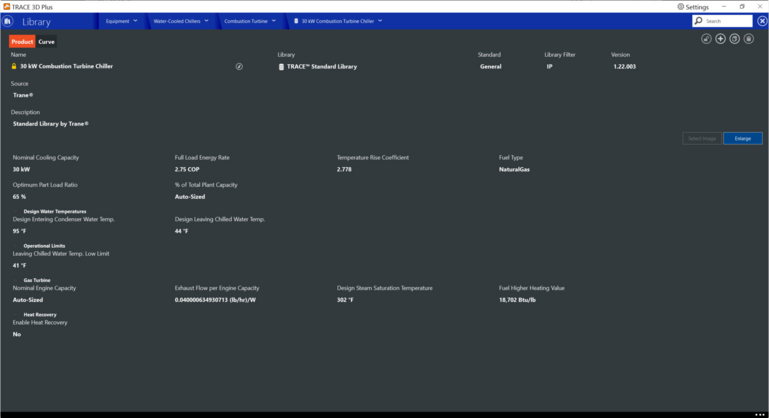Viewport: 769px width, 418px height.
Task: Click the Trane source value
Action: coord(23,95)
